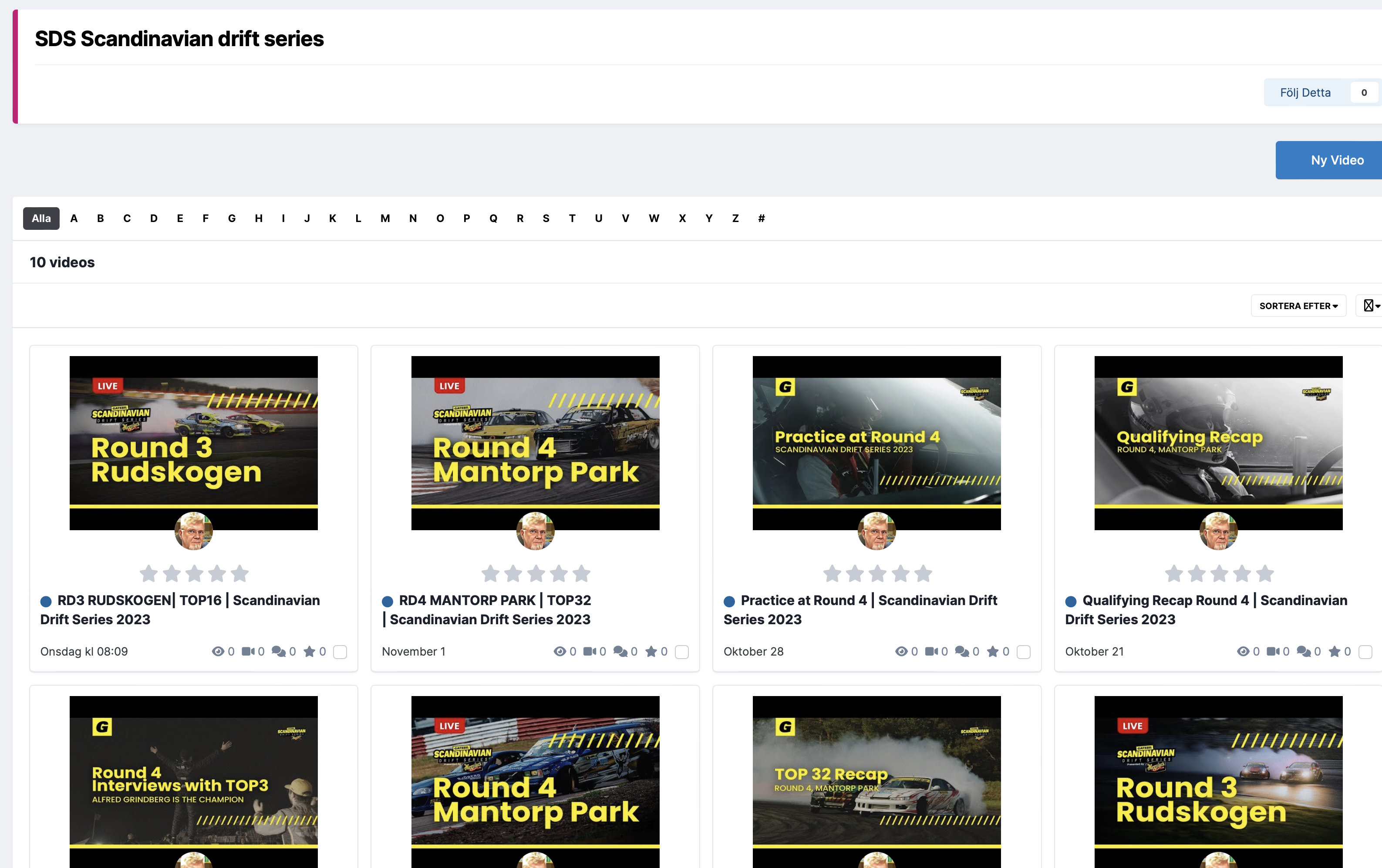This screenshot has width=1382, height=868.
Task: Click views eye icon on Practice at Round 4 card
Action: tap(901, 651)
